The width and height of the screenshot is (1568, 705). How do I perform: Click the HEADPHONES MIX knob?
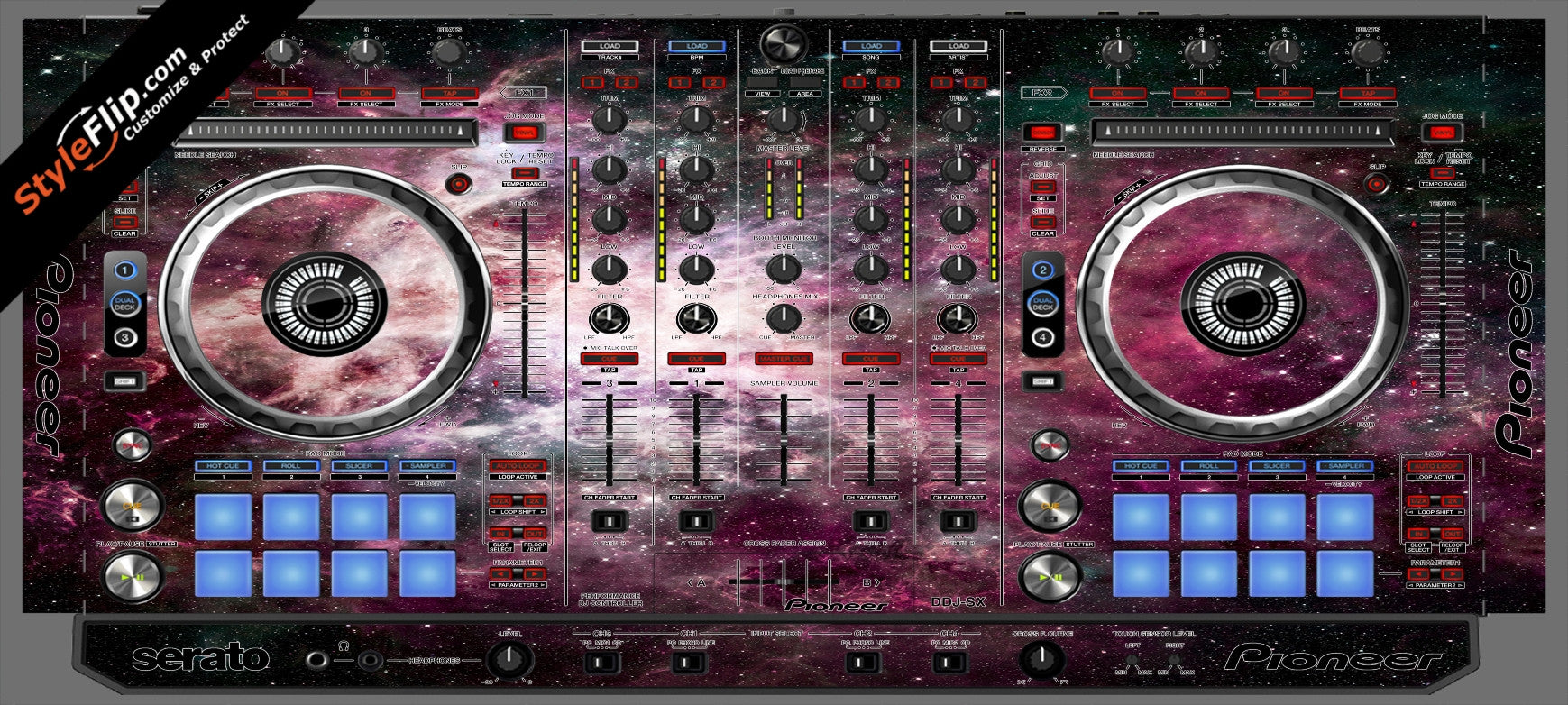click(x=784, y=317)
